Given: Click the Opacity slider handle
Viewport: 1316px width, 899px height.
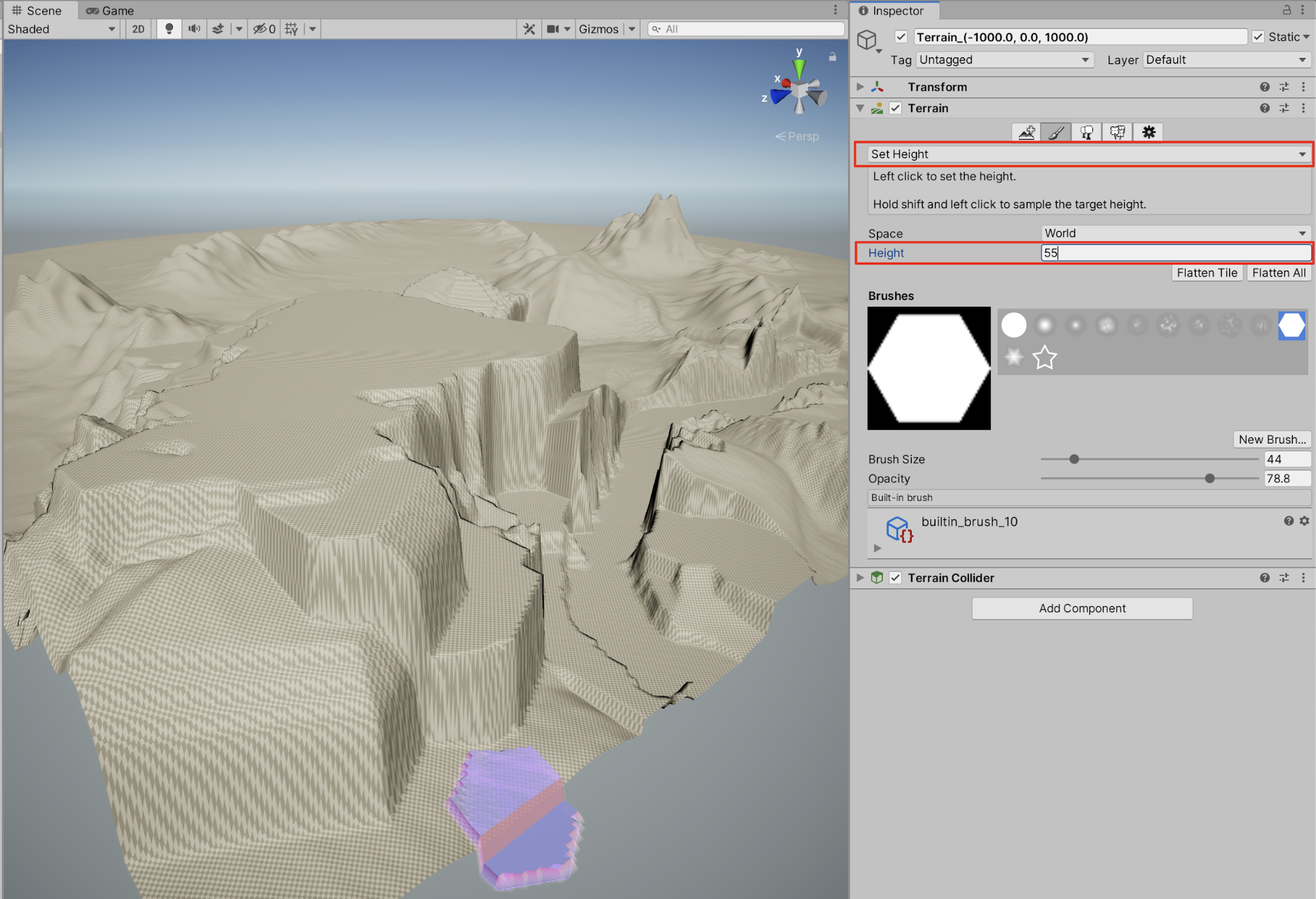Looking at the screenshot, I should click(x=1209, y=478).
